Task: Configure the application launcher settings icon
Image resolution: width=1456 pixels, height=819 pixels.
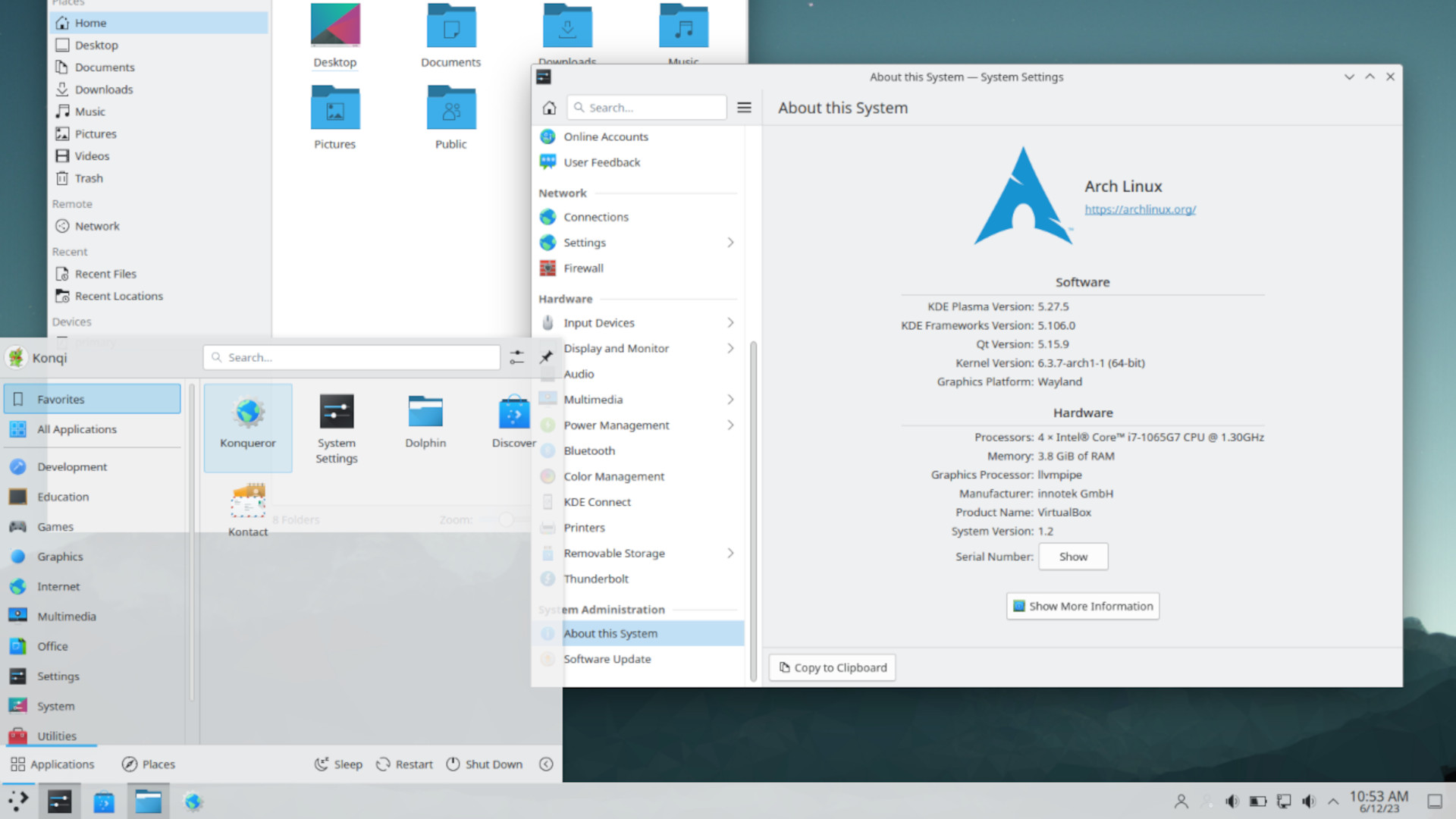Action: coord(516,357)
